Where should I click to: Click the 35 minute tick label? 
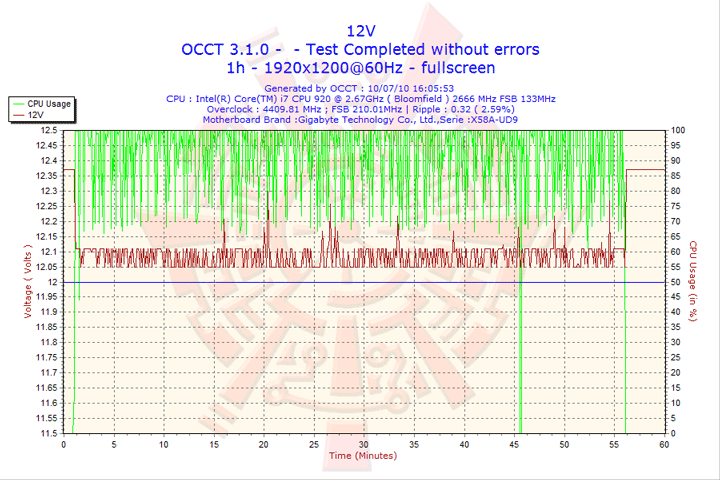[x=414, y=445]
